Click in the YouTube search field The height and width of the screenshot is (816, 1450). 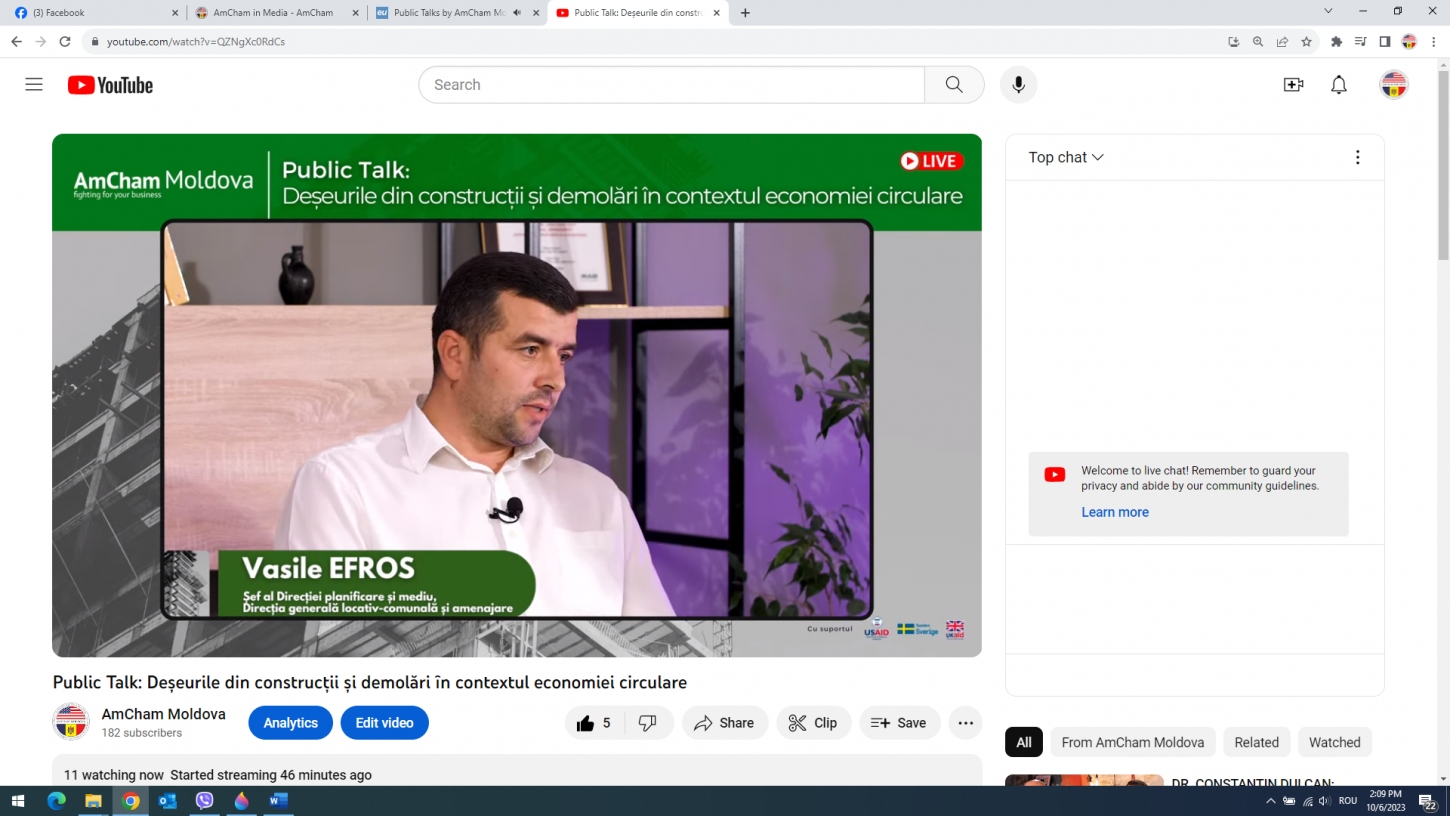click(670, 85)
